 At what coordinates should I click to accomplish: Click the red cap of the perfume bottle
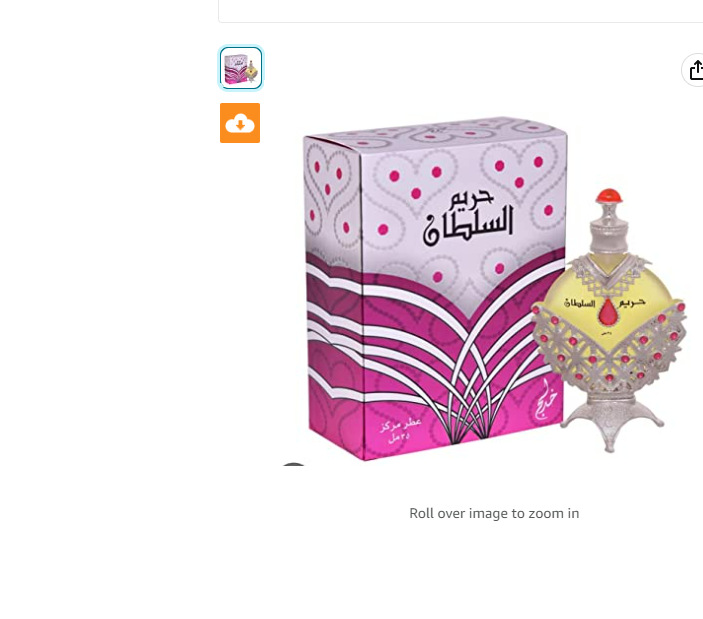[609, 196]
